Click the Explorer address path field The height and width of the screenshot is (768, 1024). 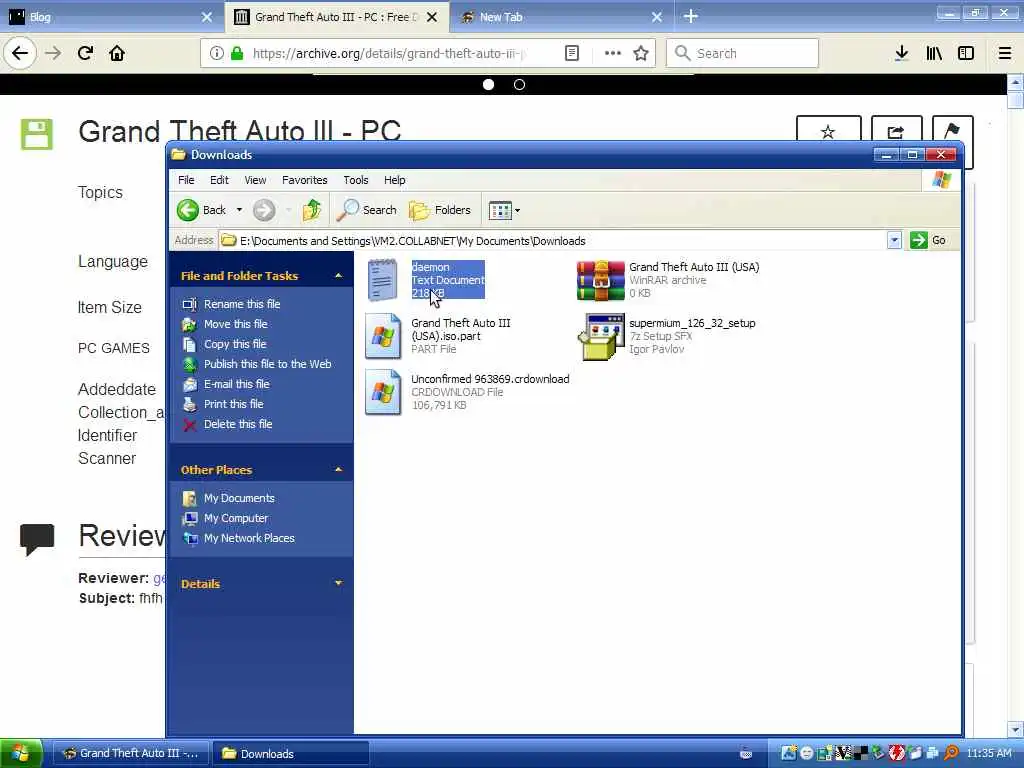[x=552, y=240]
